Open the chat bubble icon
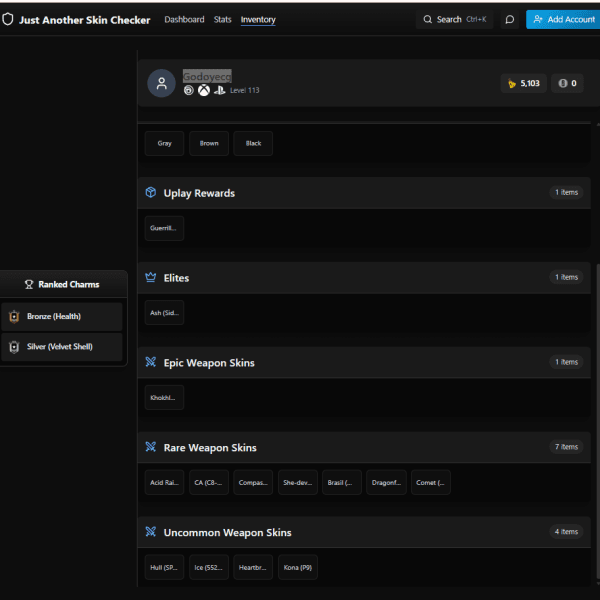The height and width of the screenshot is (600, 600). point(509,20)
